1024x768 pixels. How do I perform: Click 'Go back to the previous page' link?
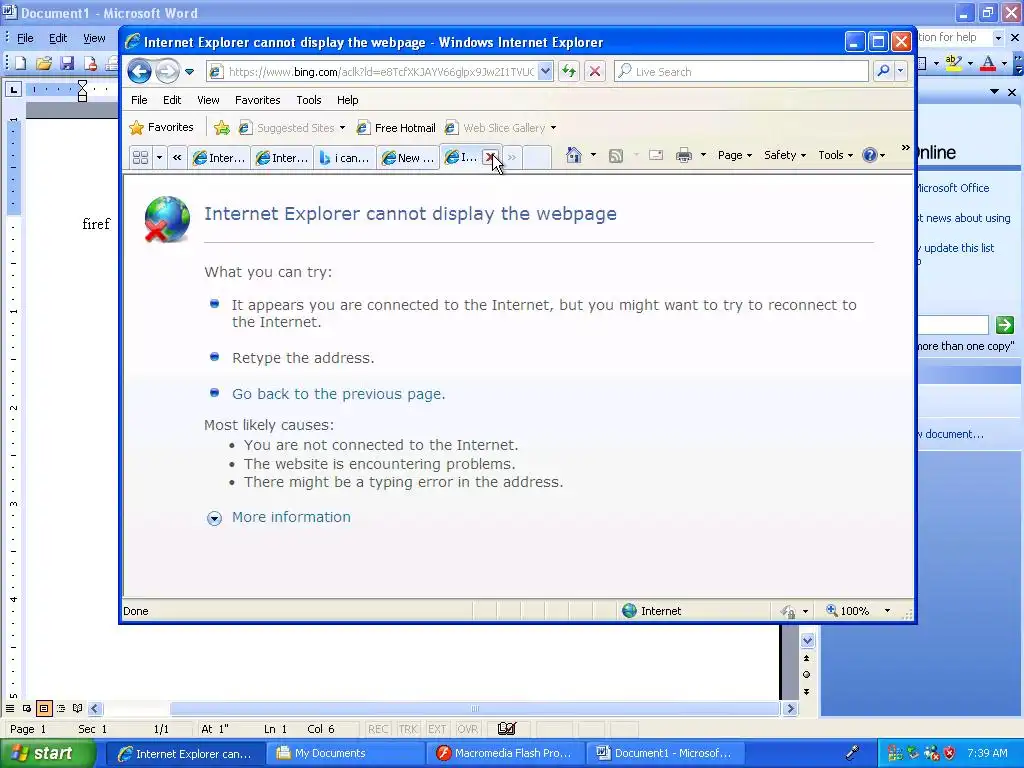pos(338,394)
